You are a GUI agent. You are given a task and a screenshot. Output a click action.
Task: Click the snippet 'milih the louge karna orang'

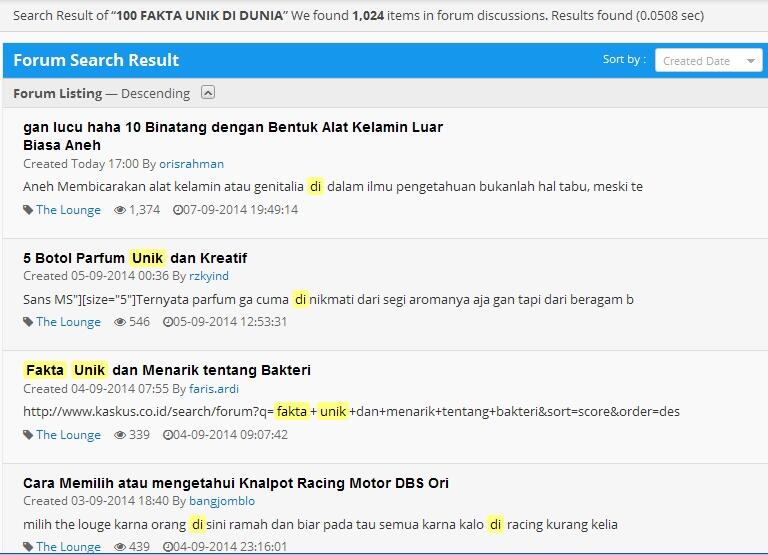(x=320, y=525)
